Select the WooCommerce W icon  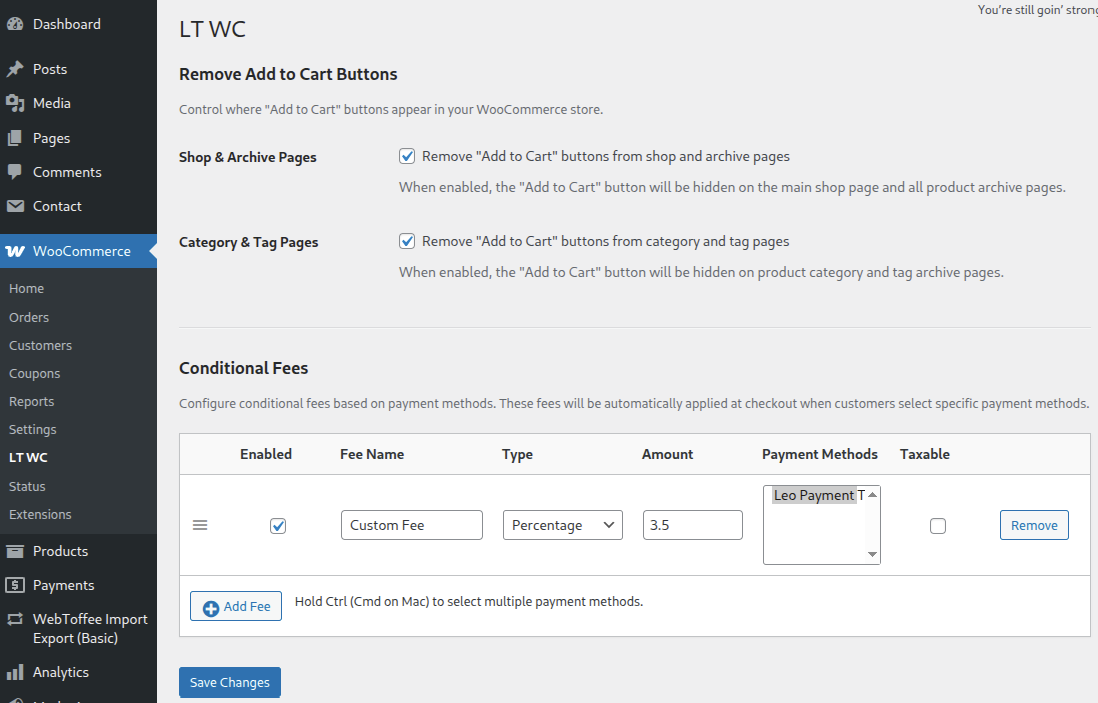click(17, 250)
